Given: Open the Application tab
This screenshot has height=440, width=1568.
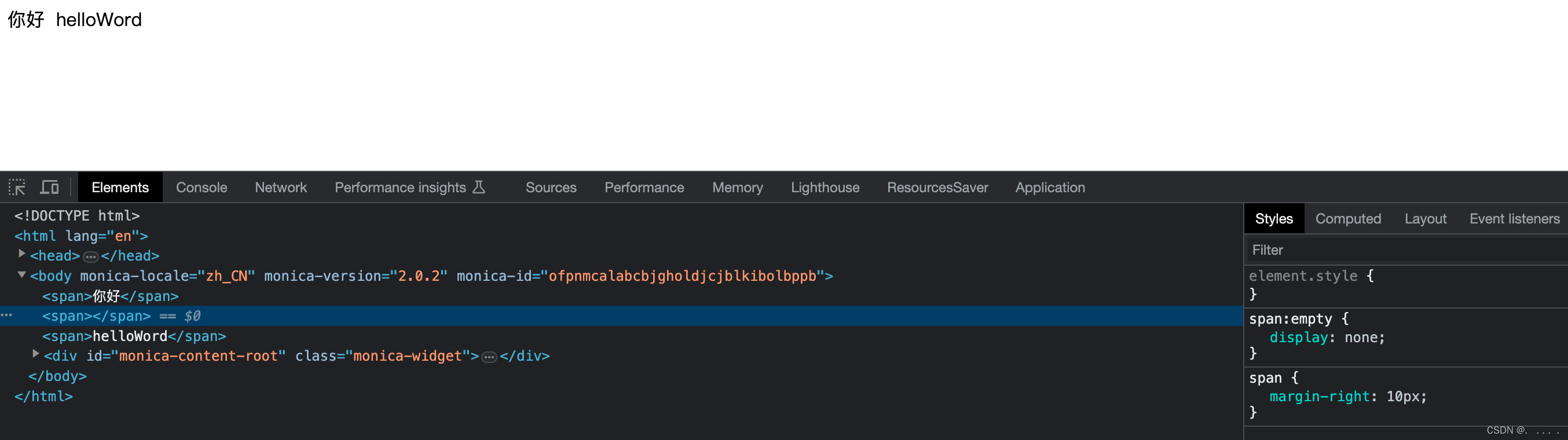Looking at the screenshot, I should [1050, 188].
